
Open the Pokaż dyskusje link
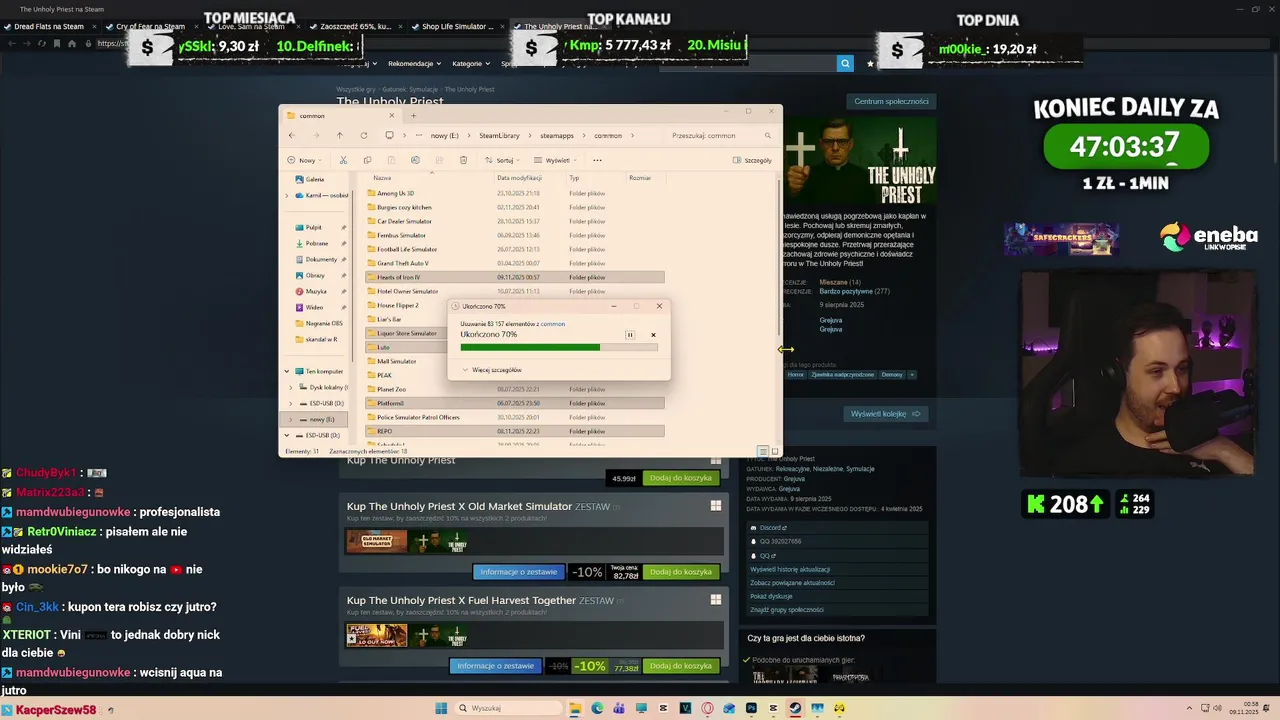point(771,596)
